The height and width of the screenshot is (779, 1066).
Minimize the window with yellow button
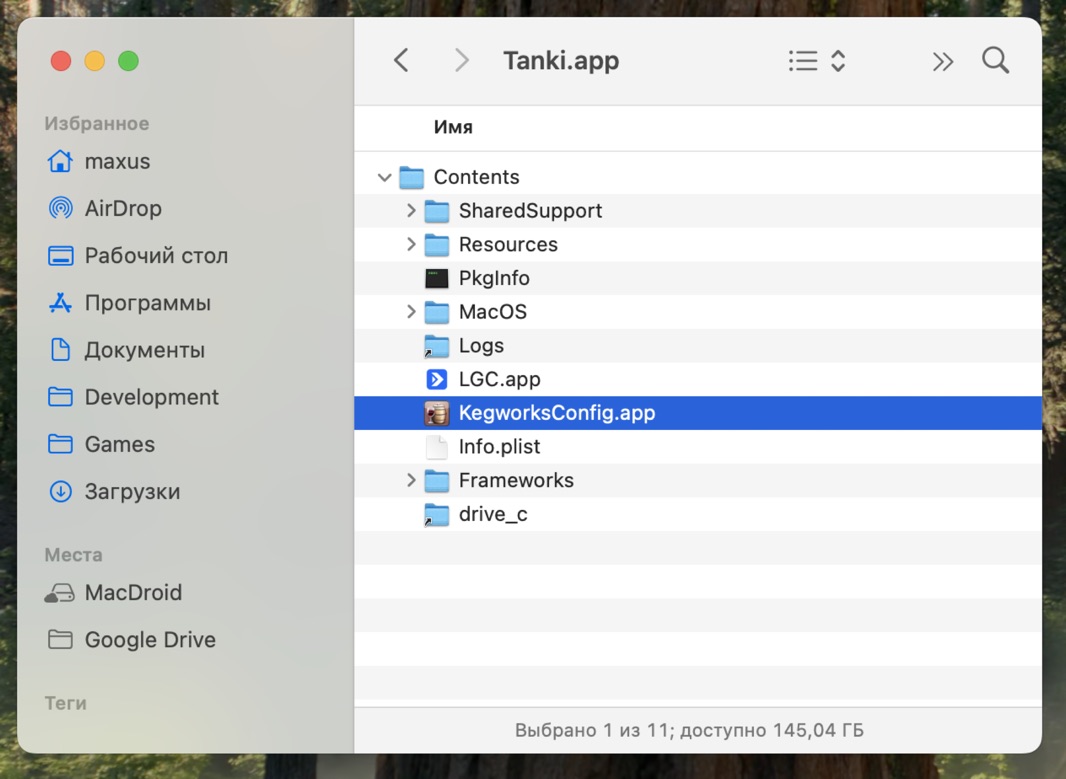[x=94, y=61]
